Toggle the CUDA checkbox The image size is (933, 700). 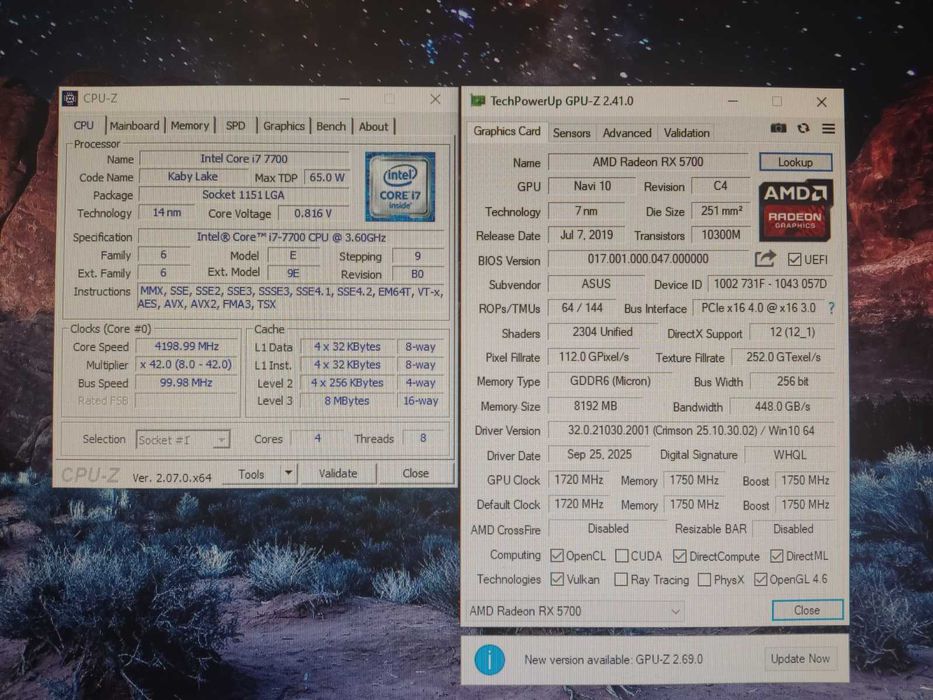621,555
